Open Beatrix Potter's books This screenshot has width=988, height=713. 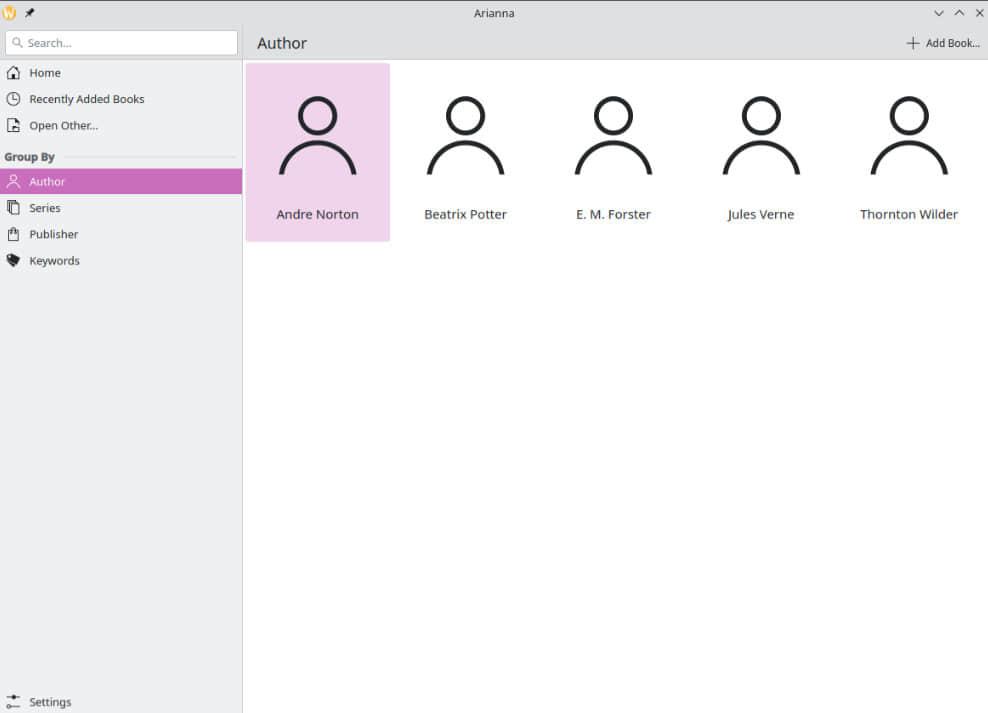(465, 152)
